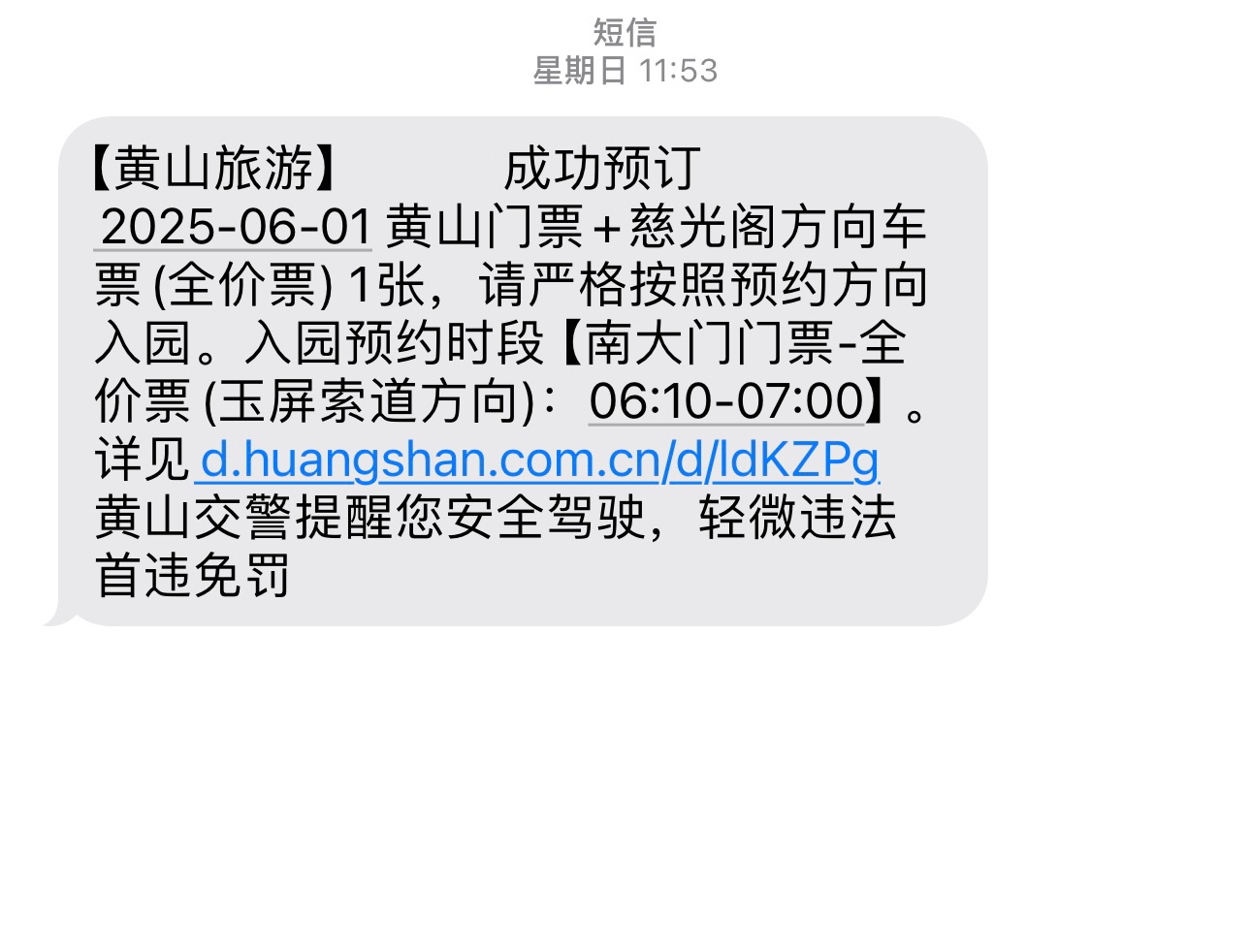Click the 详见 text before the link
This screenshot has width=1251, height=952.
tap(143, 460)
